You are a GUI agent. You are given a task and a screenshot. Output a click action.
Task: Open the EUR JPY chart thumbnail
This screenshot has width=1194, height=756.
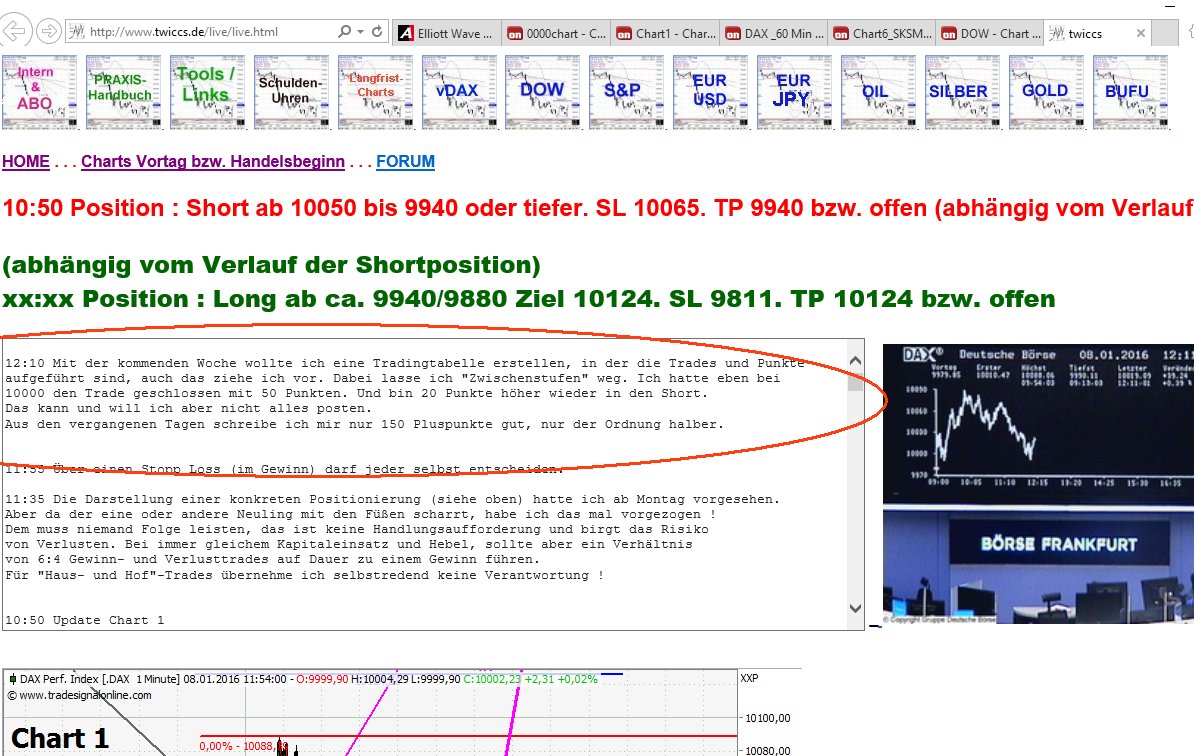coord(794,92)
